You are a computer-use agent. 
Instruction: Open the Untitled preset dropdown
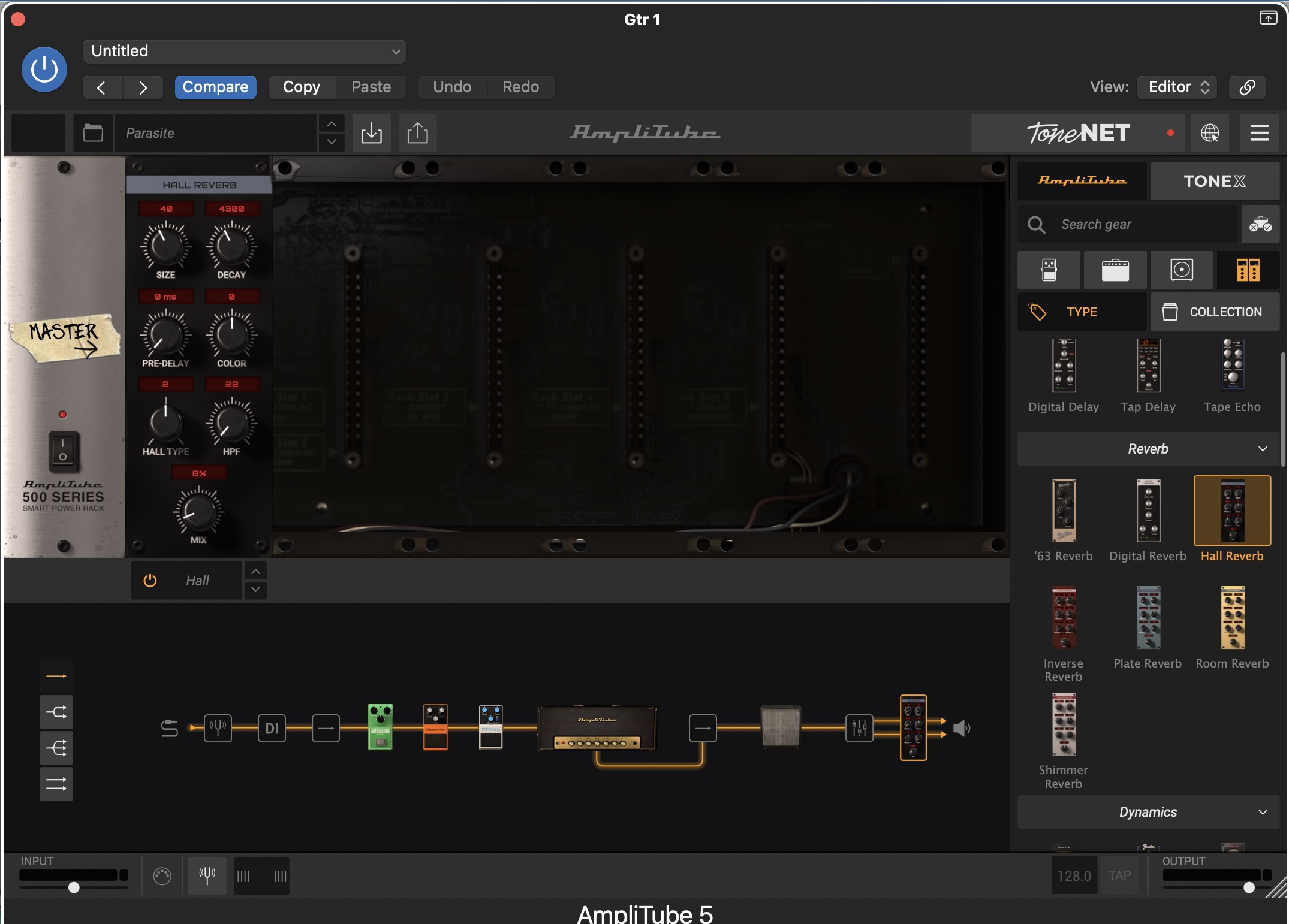coord(245,52)
